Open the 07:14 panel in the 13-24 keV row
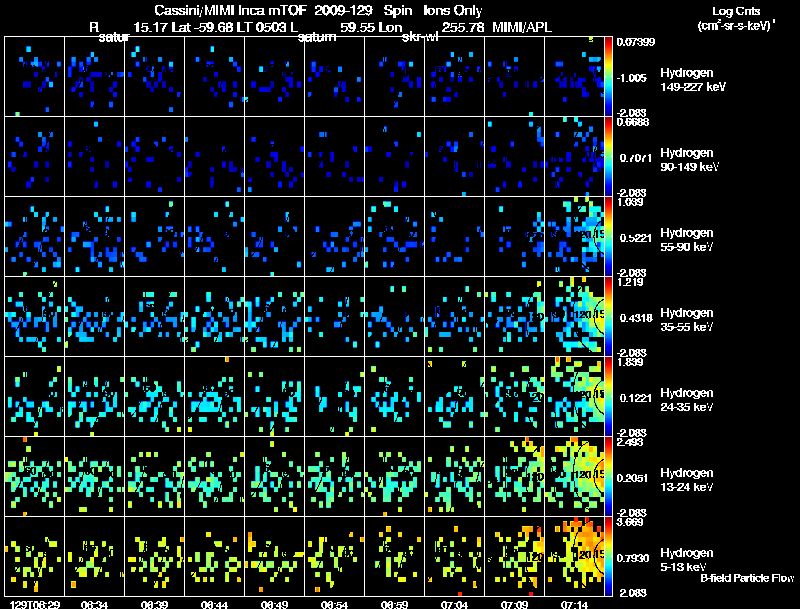The height and width of the screenshot is (609, 800). pos(574,476)
